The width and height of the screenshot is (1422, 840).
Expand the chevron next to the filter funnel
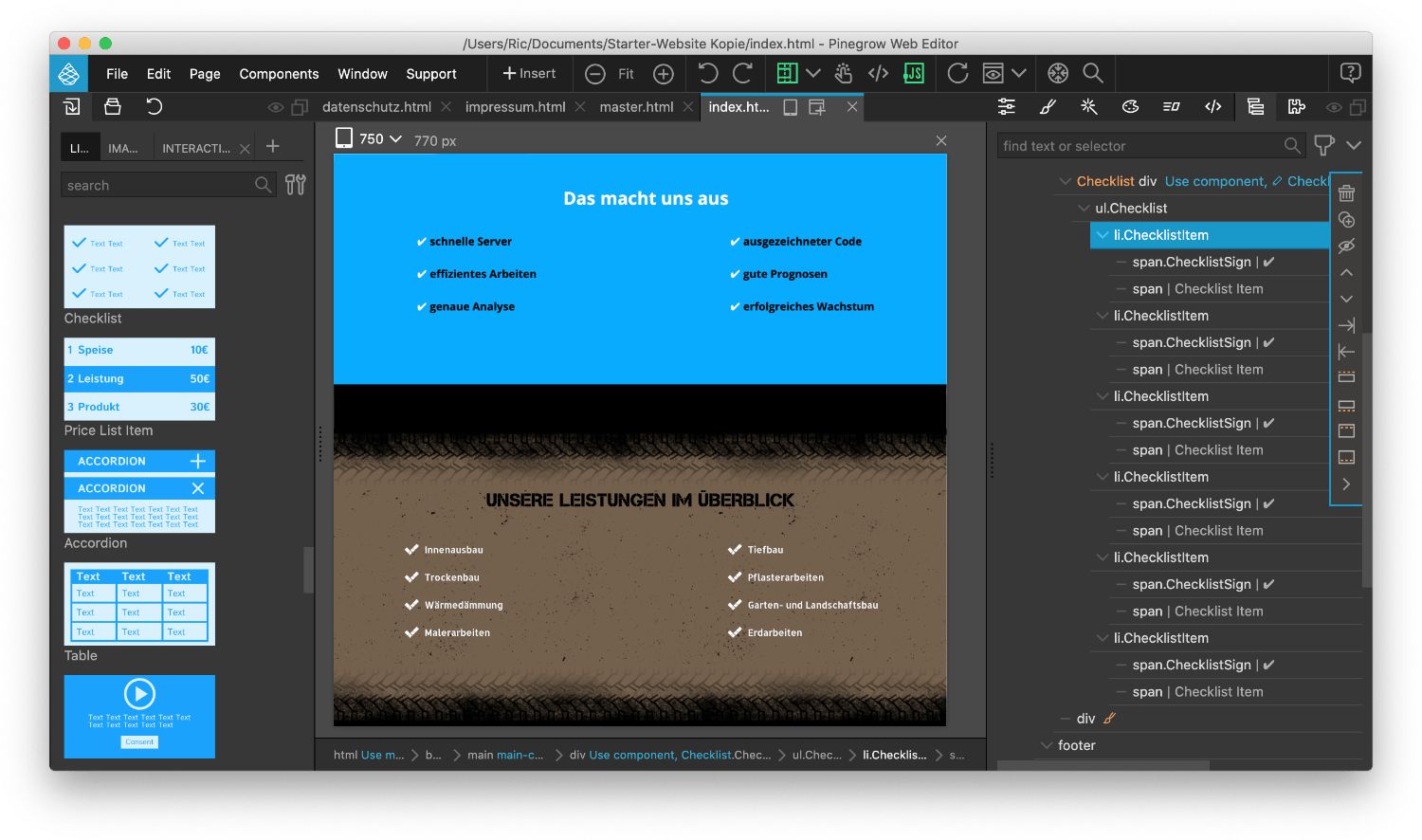(1353, 146)
